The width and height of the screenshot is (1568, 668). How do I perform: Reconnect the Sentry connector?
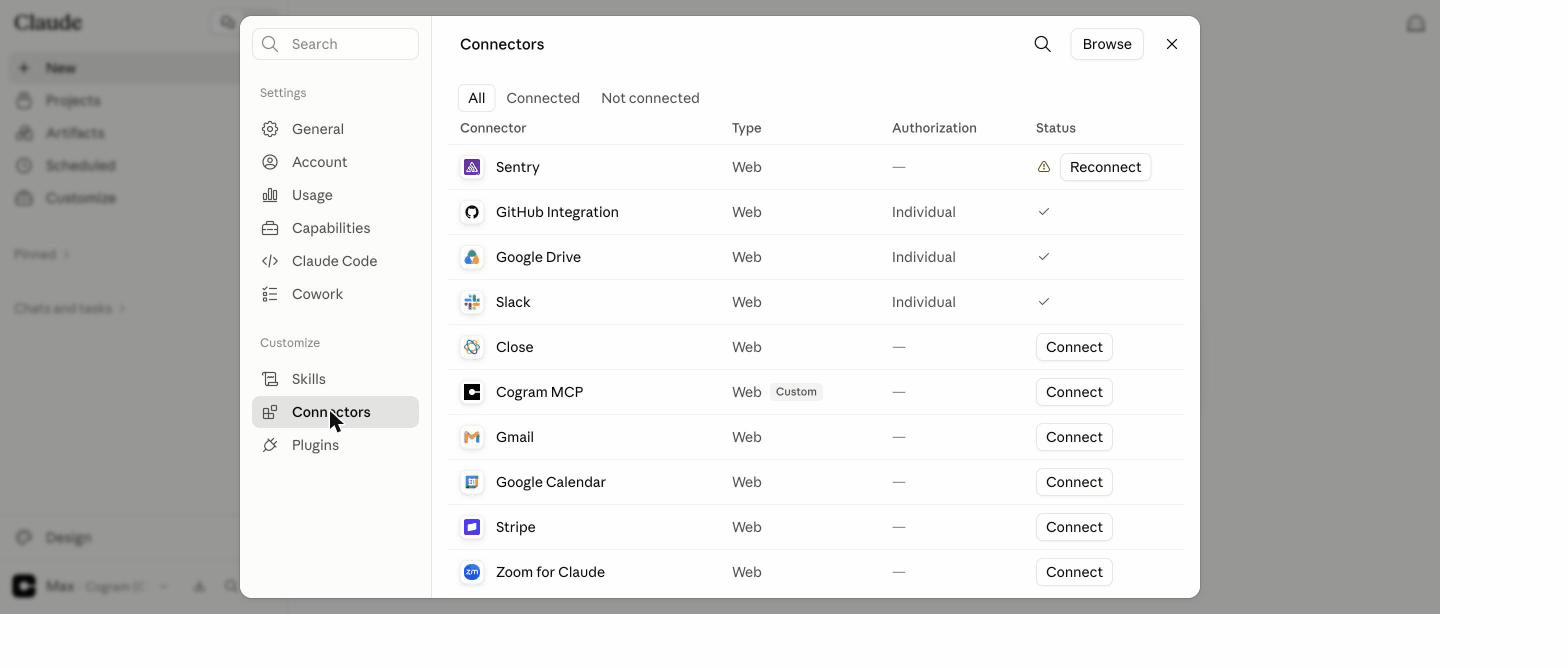[1105, 167]
